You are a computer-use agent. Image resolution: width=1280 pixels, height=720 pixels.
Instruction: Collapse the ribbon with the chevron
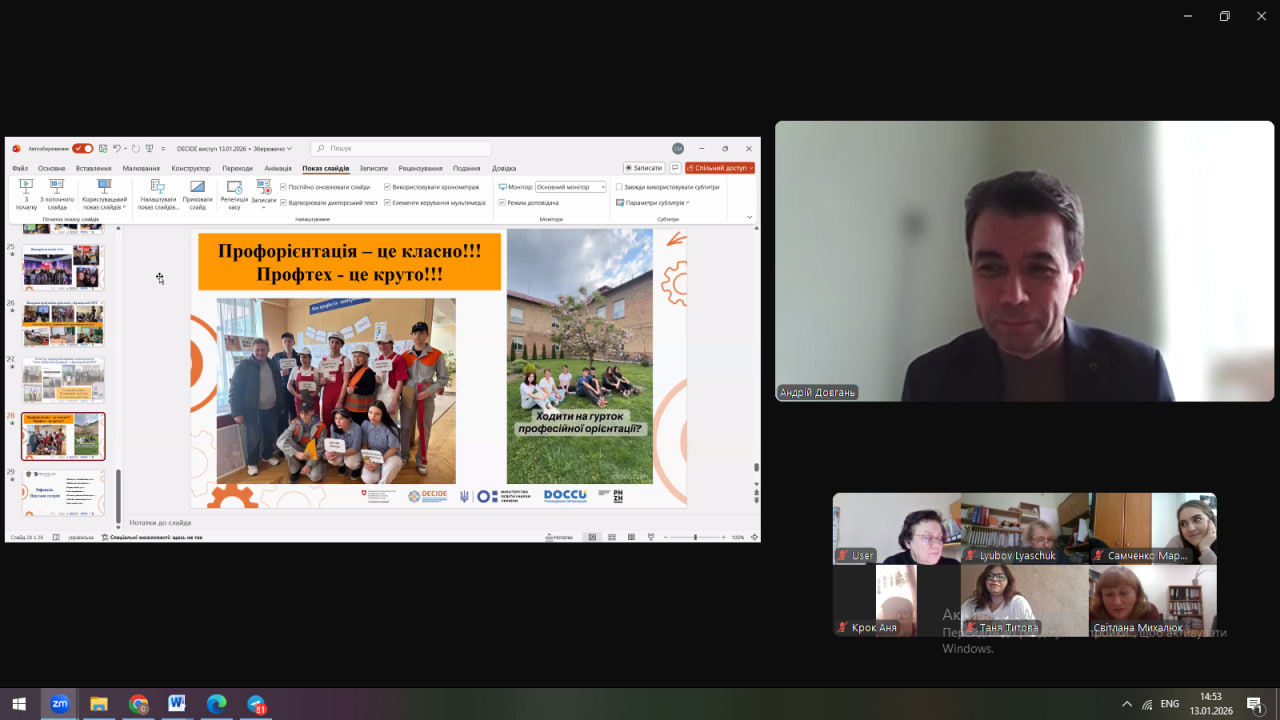coord(750,217)
